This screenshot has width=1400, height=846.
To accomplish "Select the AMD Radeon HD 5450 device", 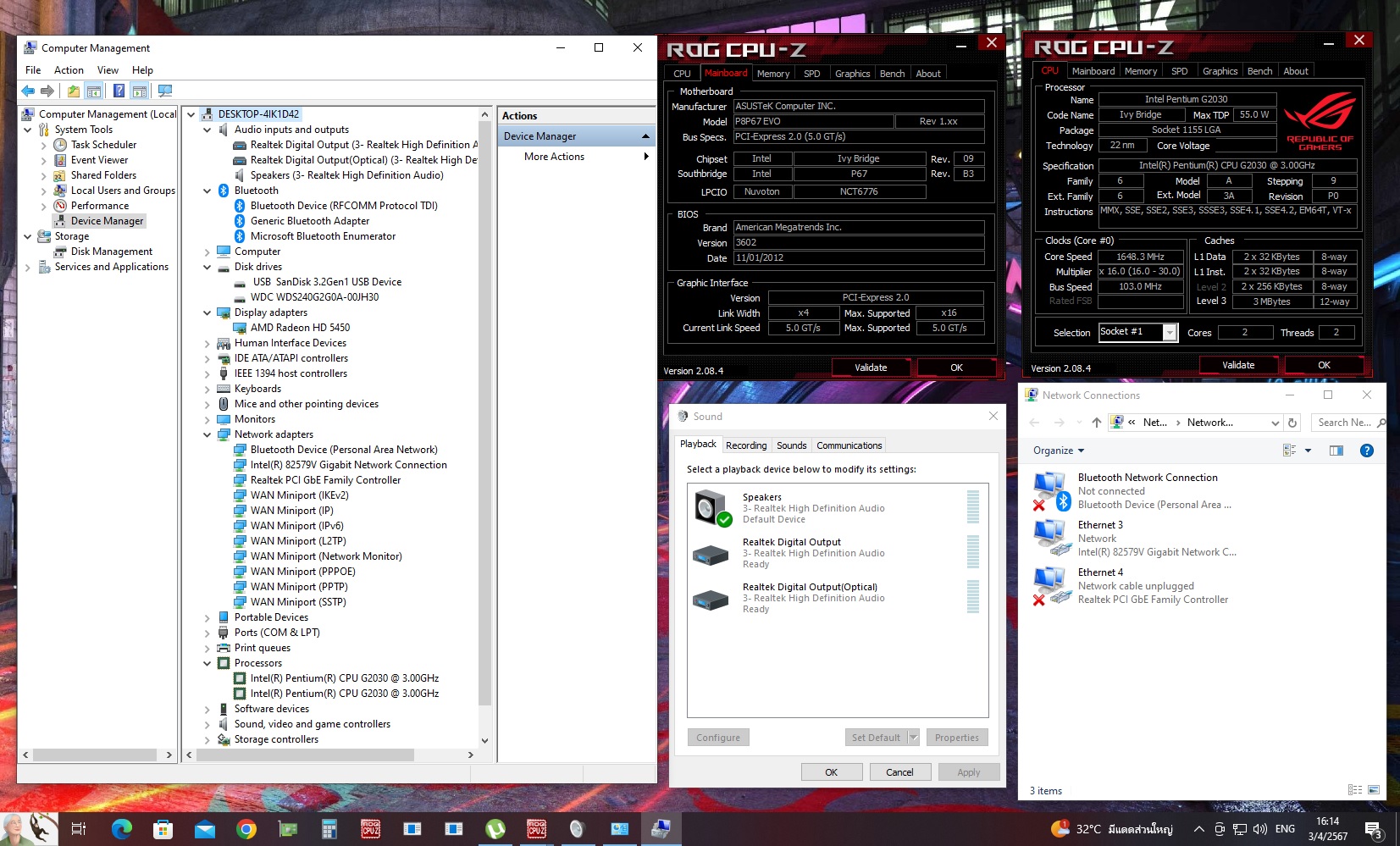I will point(300,328).
